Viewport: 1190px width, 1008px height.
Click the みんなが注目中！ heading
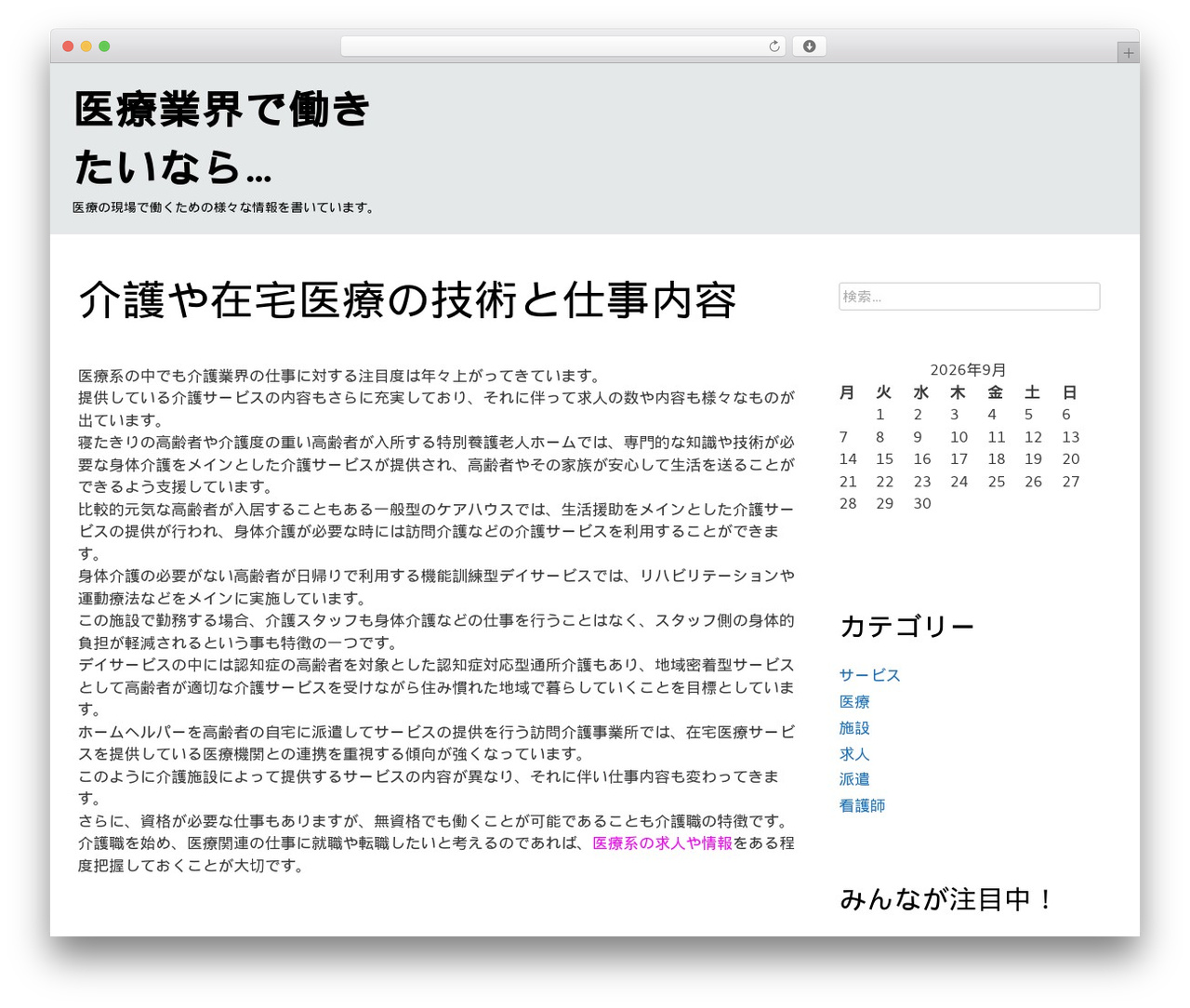click(x=947, y=899)
